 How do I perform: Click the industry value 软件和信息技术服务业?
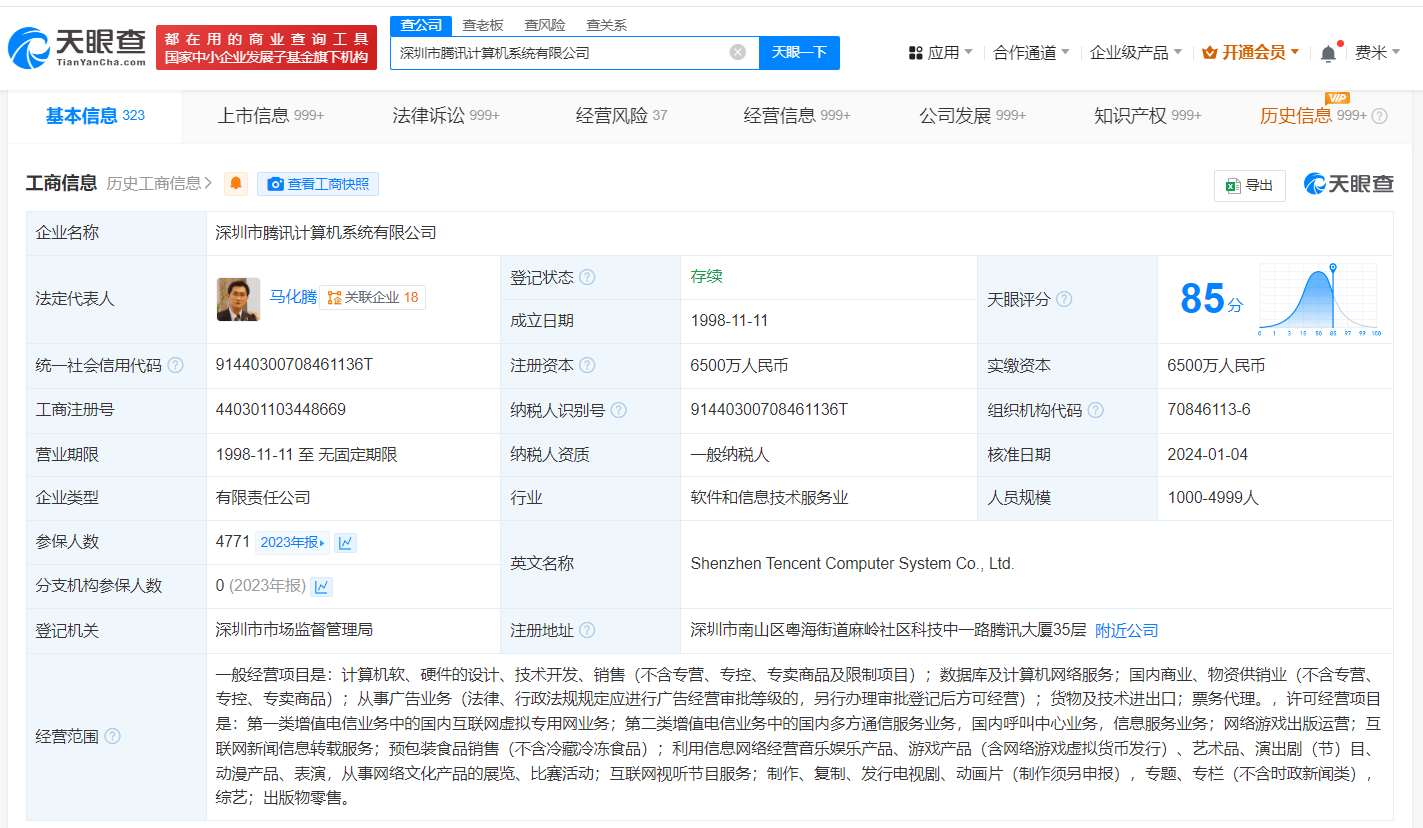coord(769,498)
